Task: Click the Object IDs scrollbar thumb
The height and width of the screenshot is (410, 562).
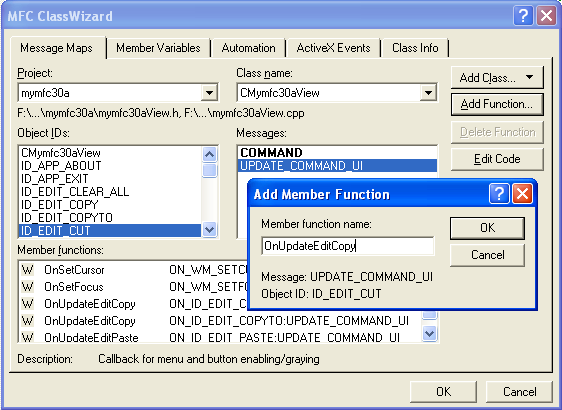Action: [x=209, y=170]
